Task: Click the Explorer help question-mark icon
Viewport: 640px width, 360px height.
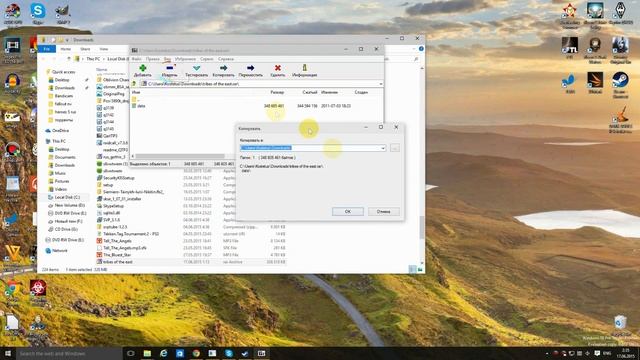Action: [421, 49]
